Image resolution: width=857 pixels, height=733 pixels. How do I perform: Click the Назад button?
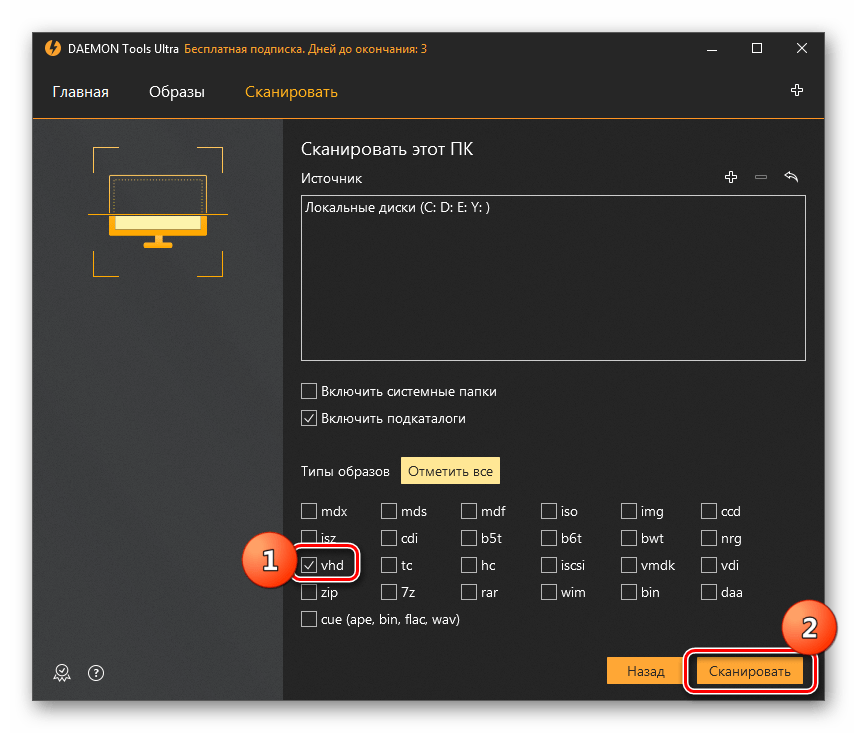[x=646, y=671]
